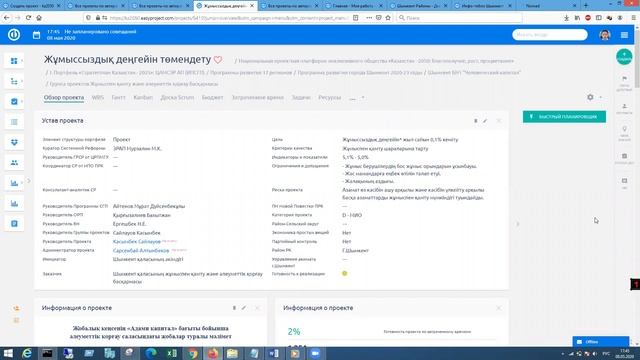Image resolution: width=640 pixels, height=360 pixels.
Task: Click the drag handle on Устав проекта
Action: point(476,121)
